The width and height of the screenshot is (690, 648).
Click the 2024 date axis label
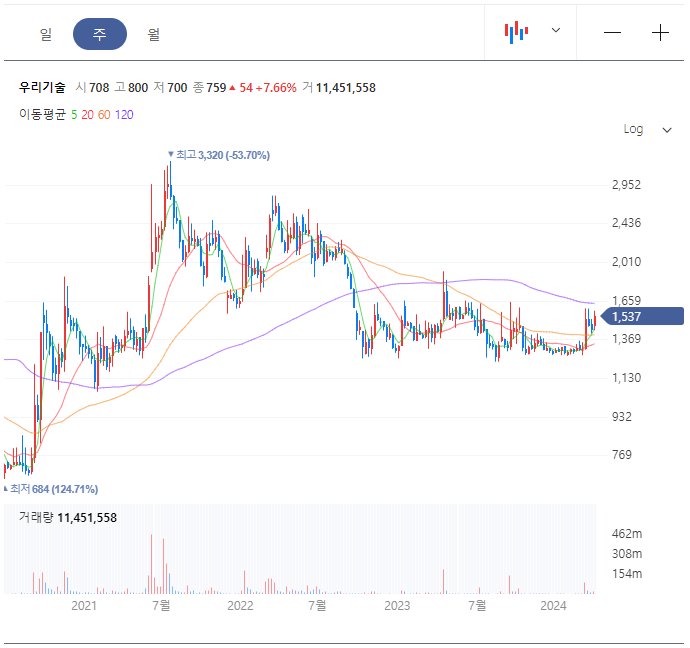553,606
